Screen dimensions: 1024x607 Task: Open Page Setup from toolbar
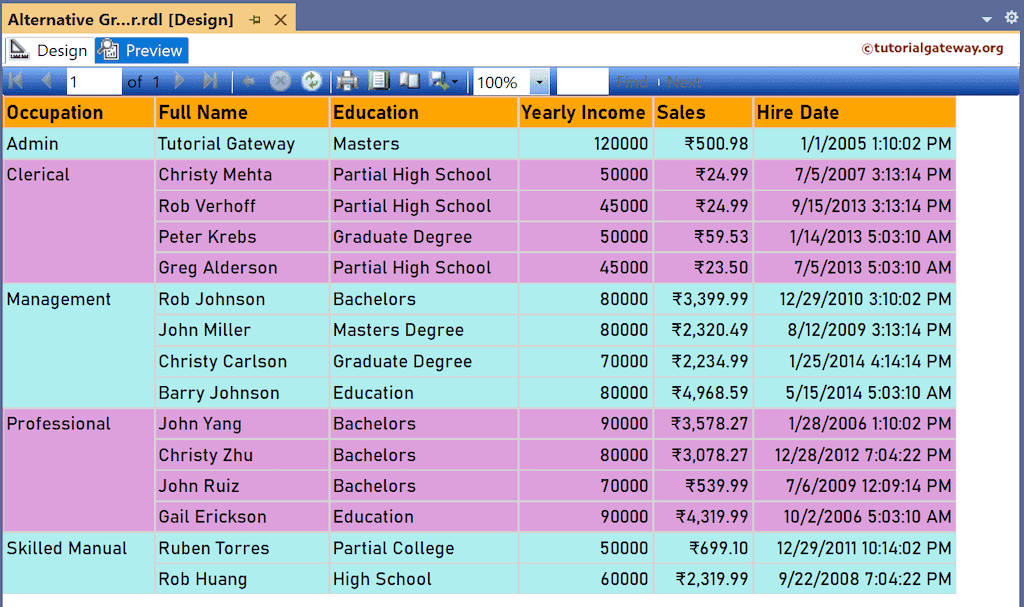tap(409, 82)
